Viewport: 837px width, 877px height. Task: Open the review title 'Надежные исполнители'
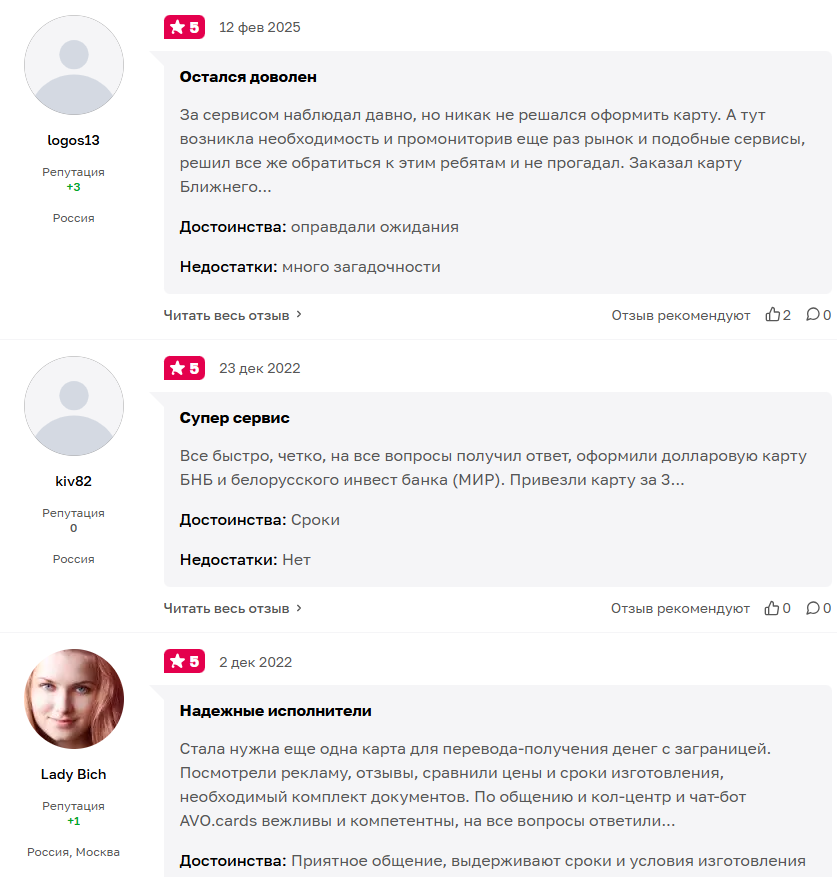click(x=275, y=711)
